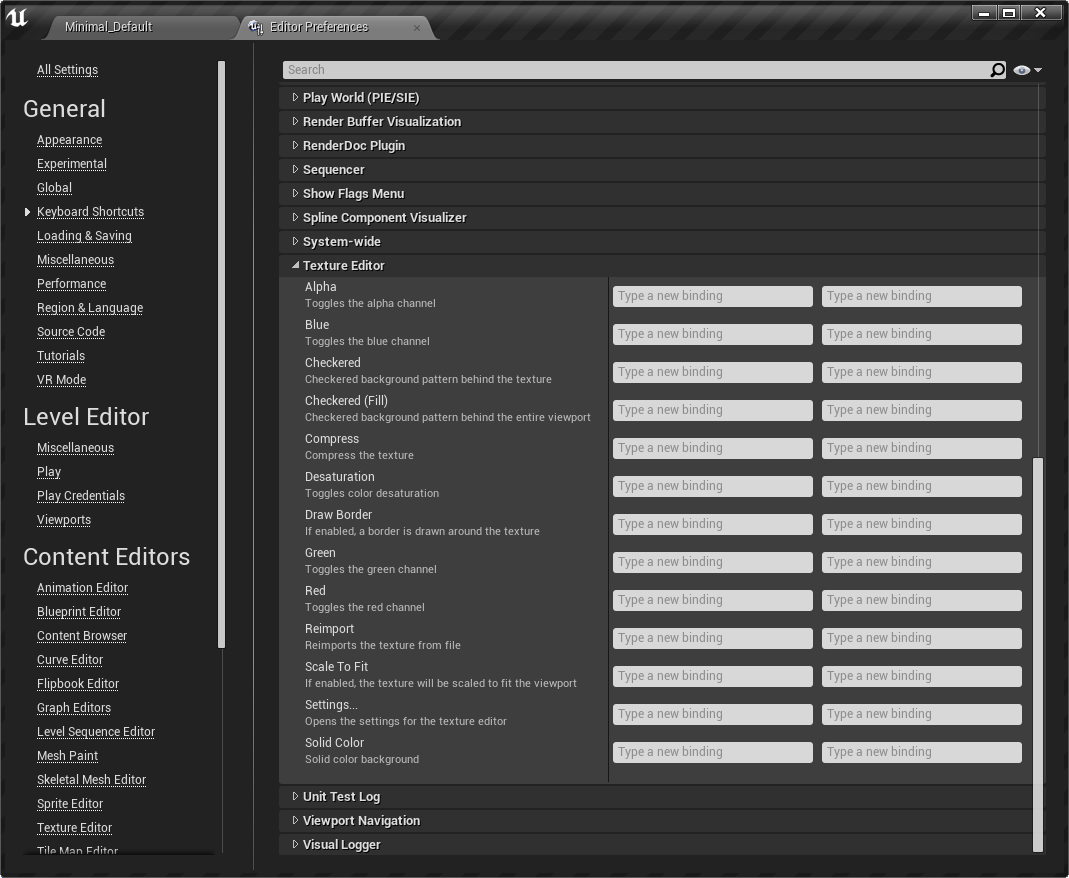Open Tutorials settings

(61, 356)
